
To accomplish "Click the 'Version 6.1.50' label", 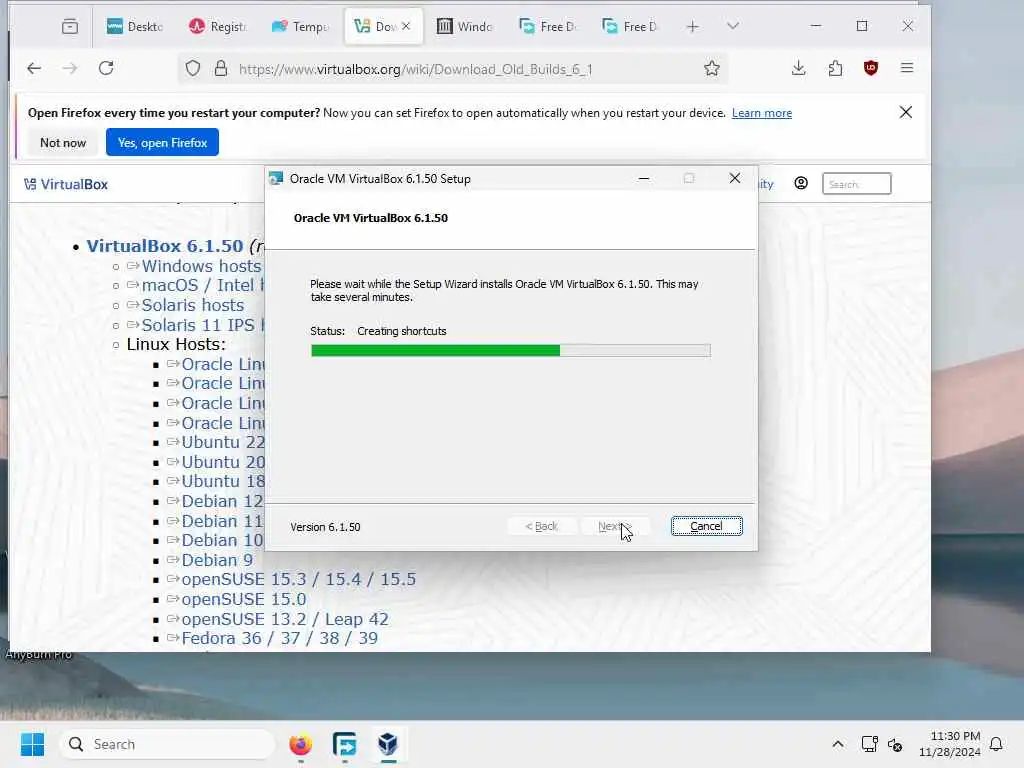I will [x=325, y=527].
